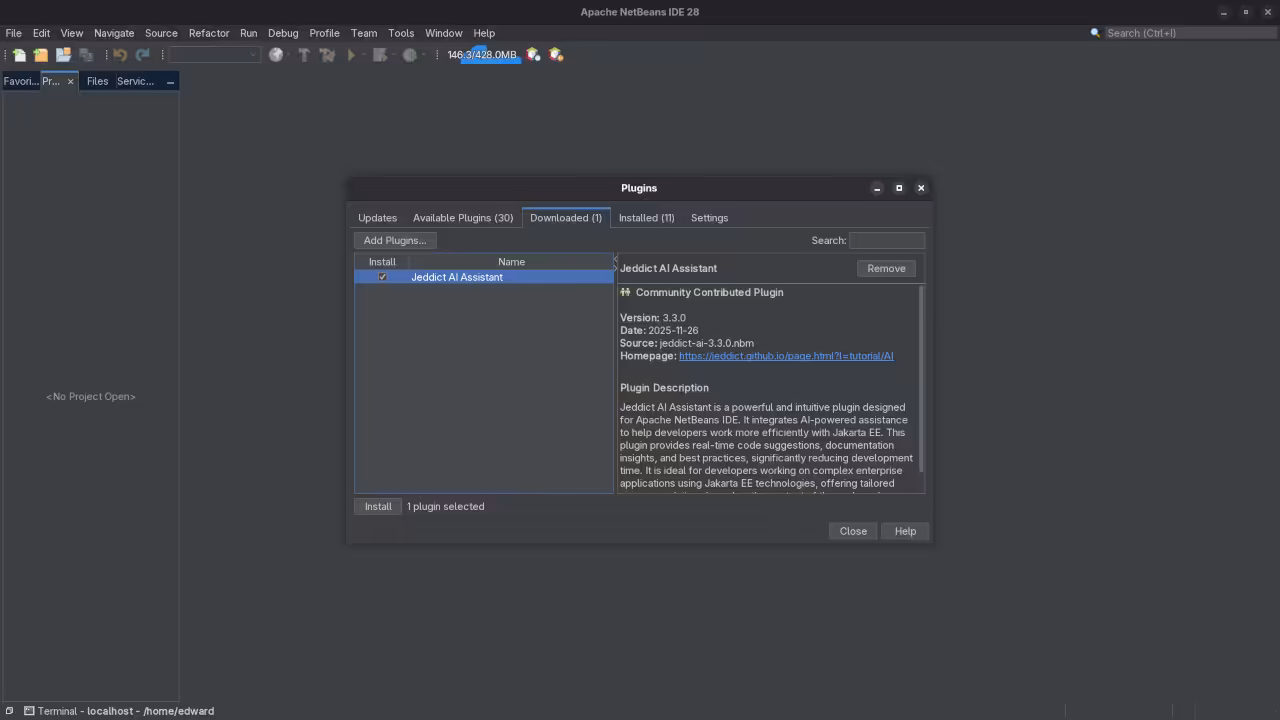Open the dropdown arrow beside the Run button

coord(363,55)
